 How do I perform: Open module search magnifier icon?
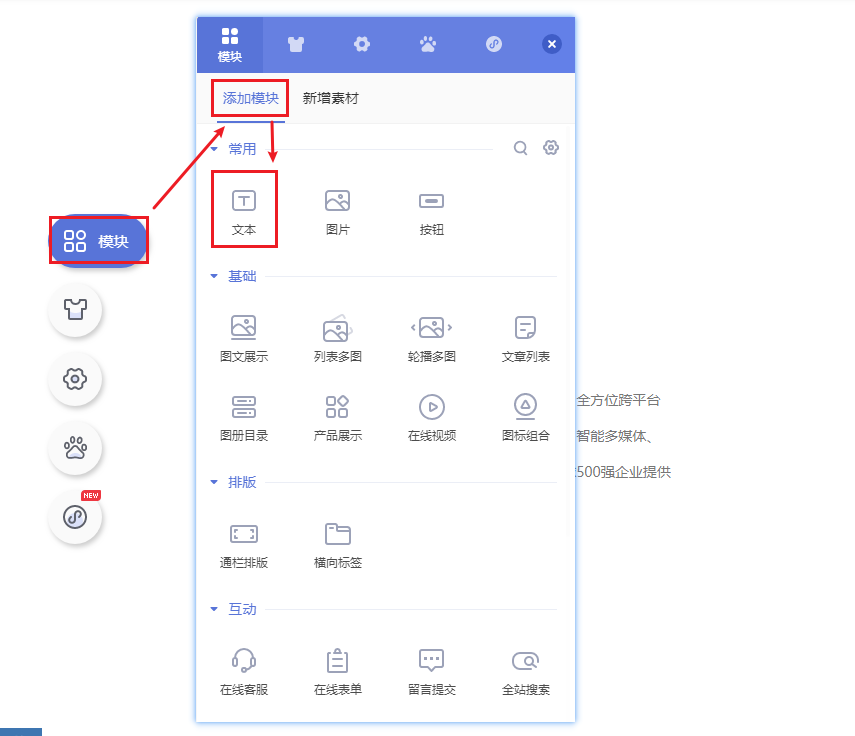pos(520,148)
